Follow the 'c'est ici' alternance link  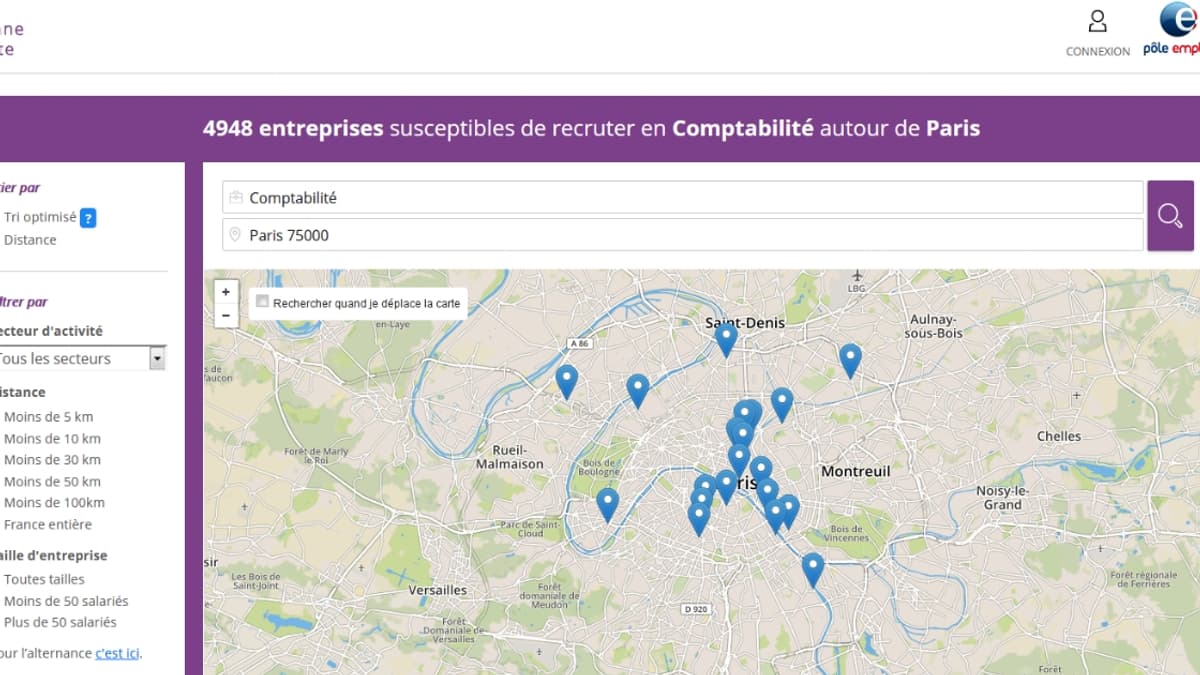click(118, 654)
